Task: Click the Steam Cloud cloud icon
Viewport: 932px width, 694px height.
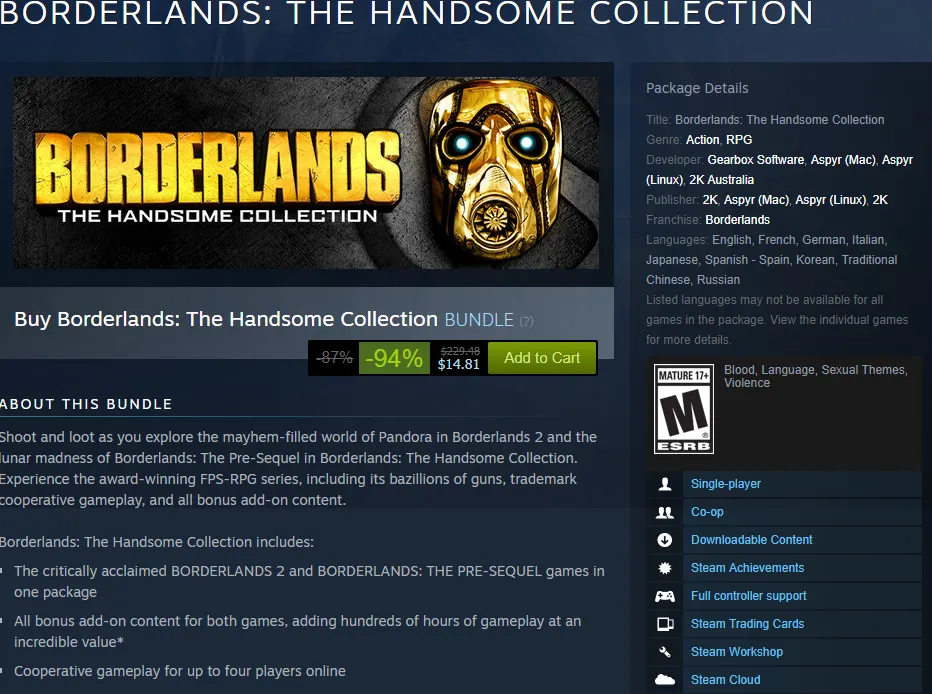Action: pyautogui.click(x=665, y=679)
